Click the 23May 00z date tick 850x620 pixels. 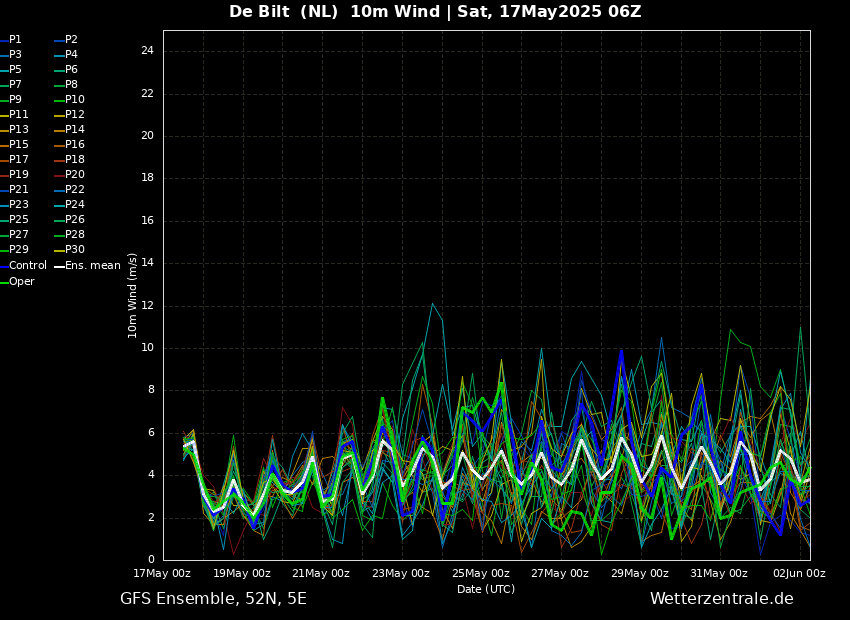click(x=401, y=574)
